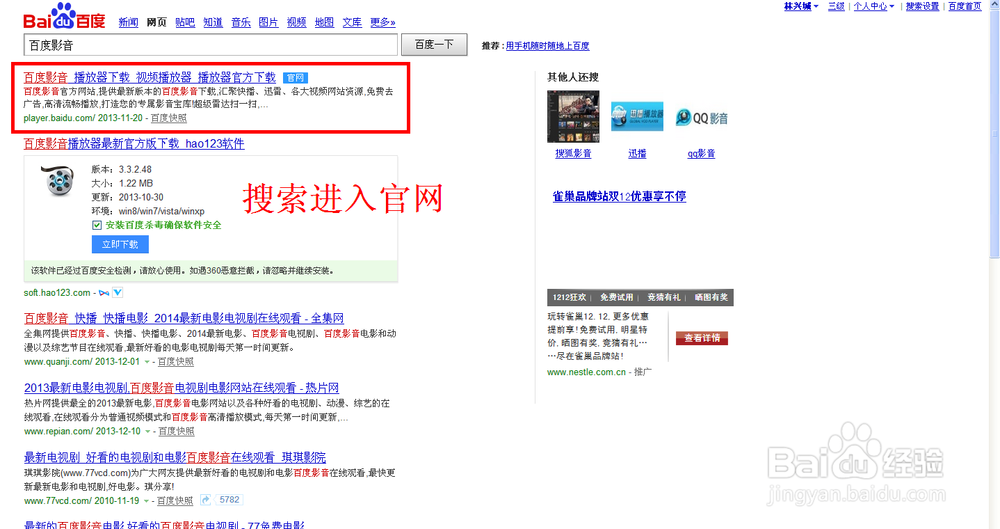Open the 个人中心 dropdown

[x=874, y=6]
